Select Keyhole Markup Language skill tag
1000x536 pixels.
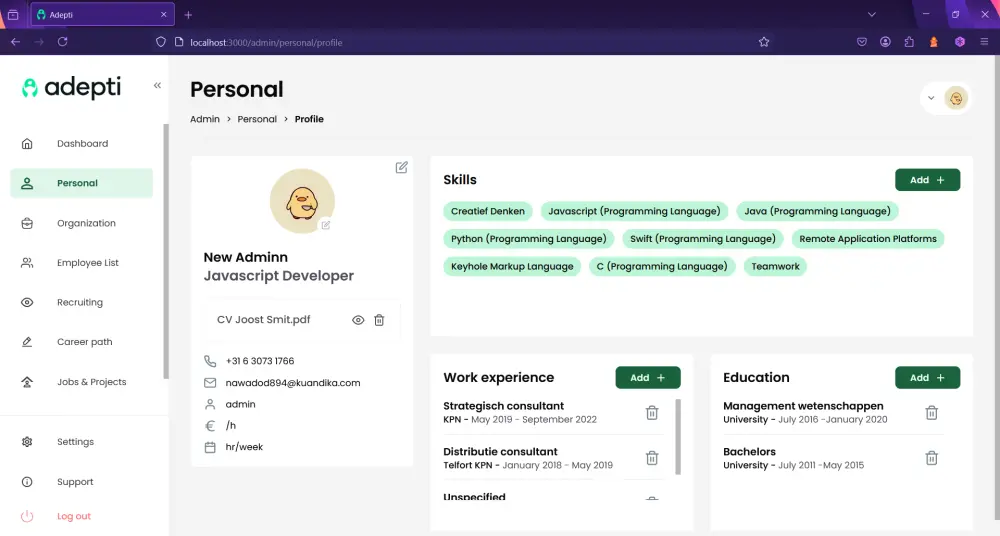[x=512, y=267]
